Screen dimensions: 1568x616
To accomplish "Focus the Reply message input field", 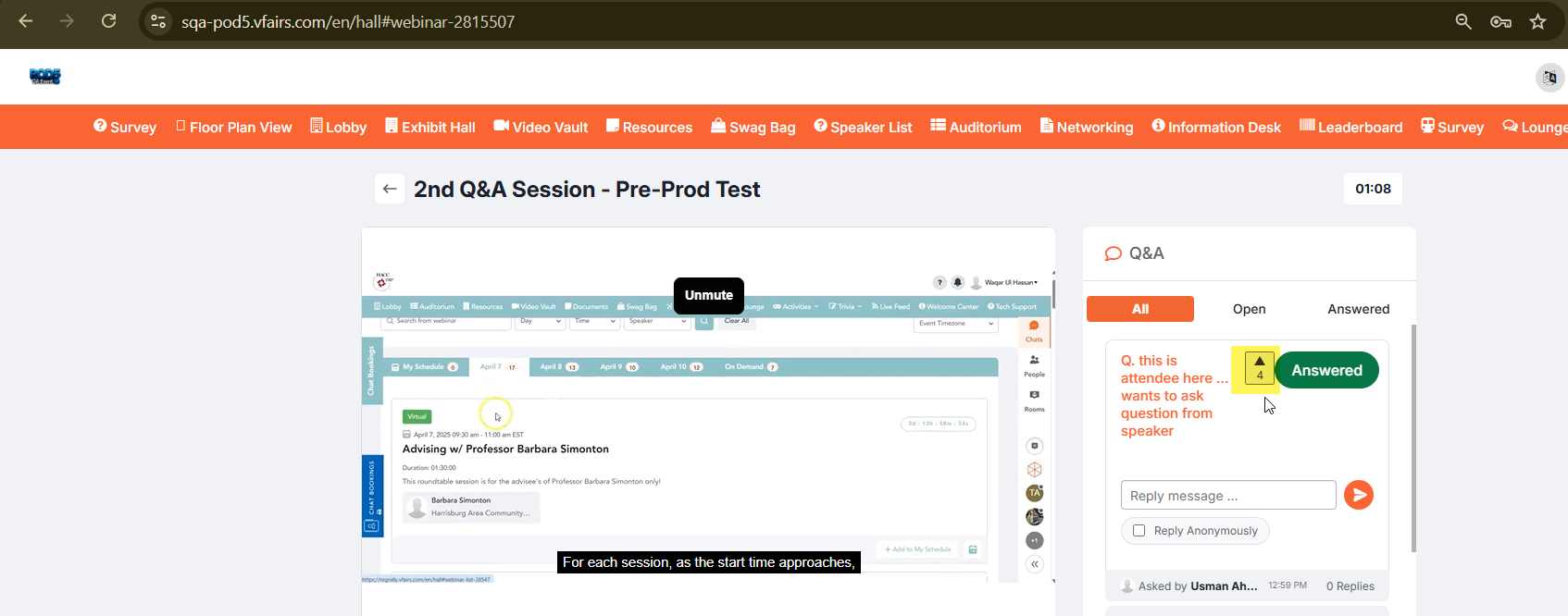I will [x=1227, y=496].
